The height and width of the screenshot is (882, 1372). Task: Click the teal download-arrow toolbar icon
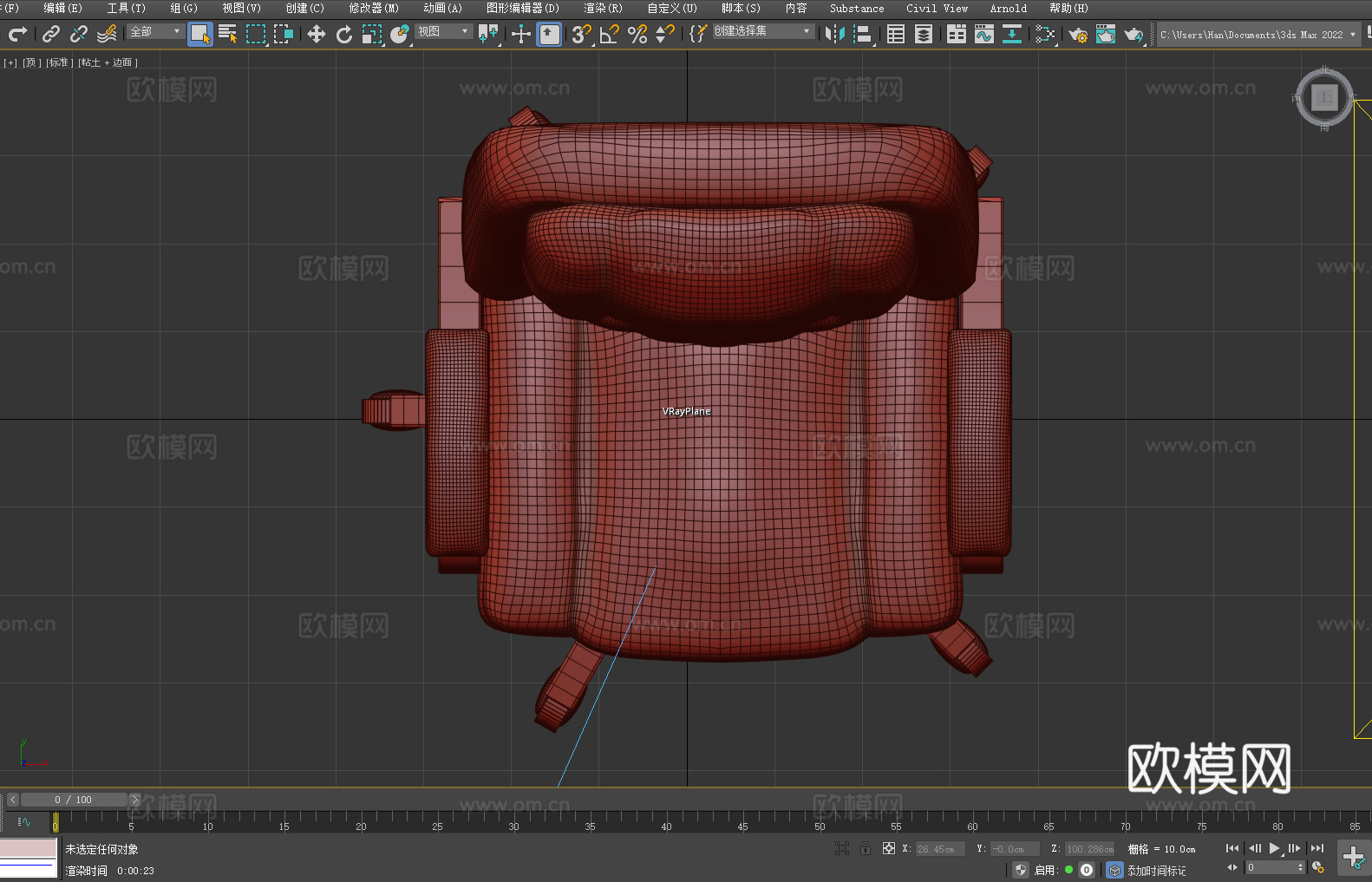[1012, 34]
